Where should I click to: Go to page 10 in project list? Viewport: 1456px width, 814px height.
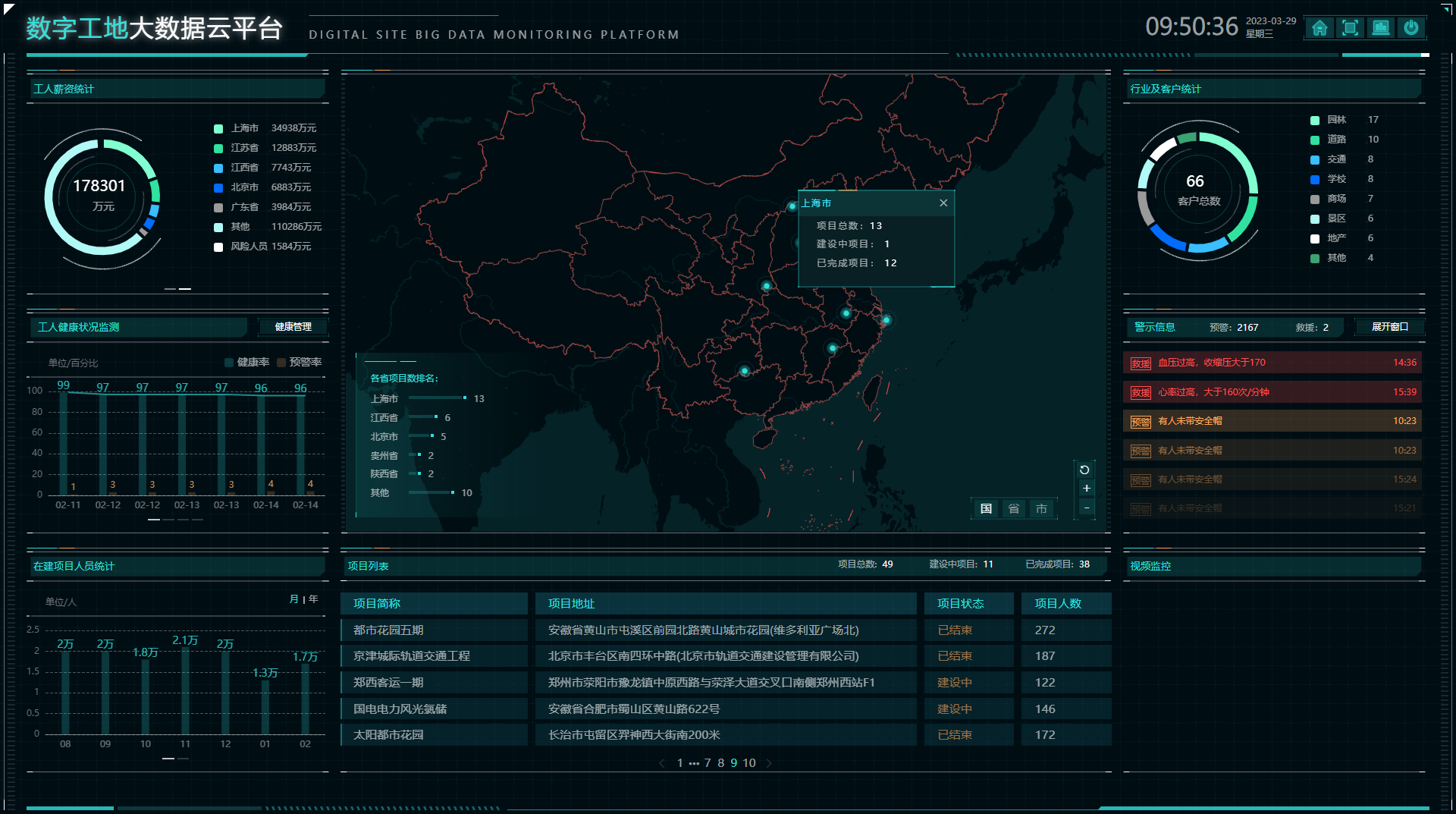tap(749, 763)
